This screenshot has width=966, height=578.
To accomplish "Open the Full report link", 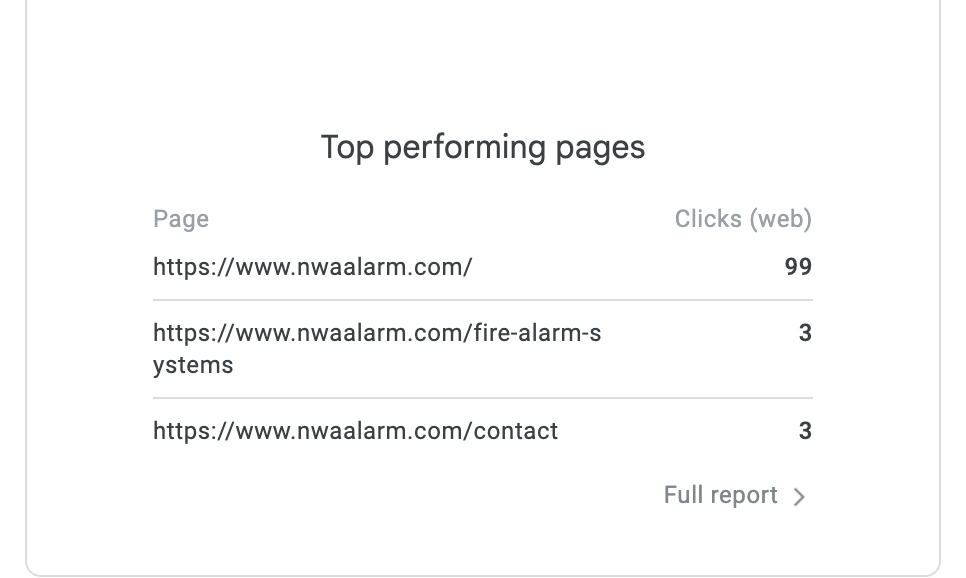I will [720, 496].
